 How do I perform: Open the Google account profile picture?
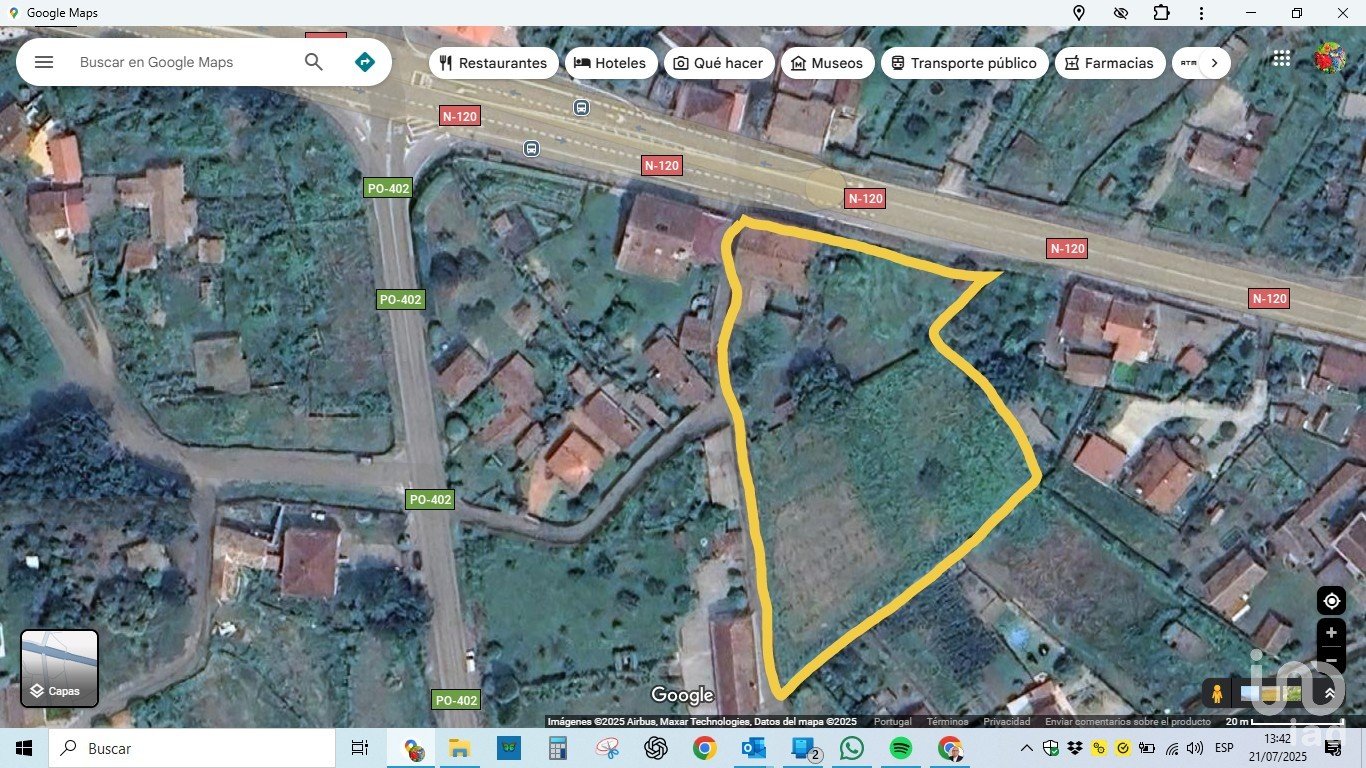[1329, 58]
